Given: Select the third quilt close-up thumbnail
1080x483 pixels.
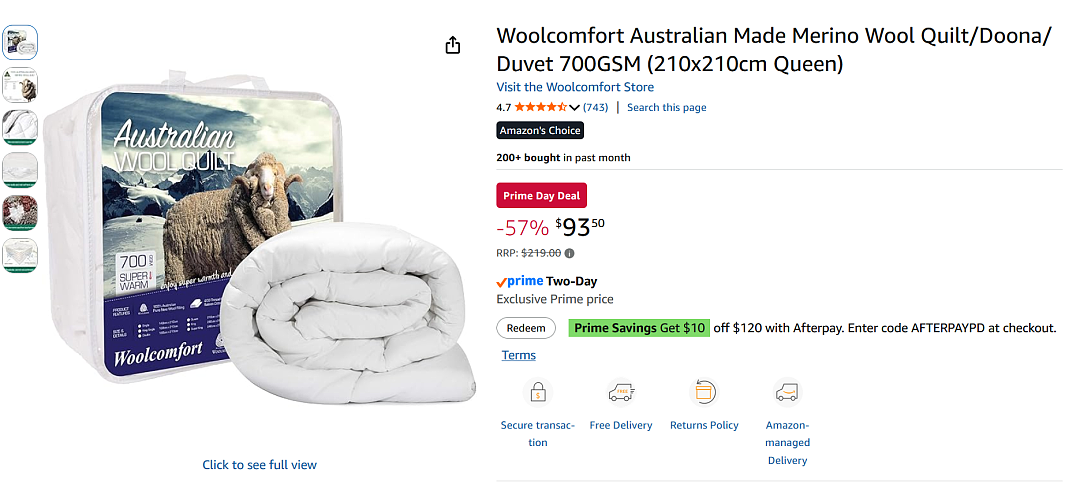Looking at the screenshot, I should 20,127.
